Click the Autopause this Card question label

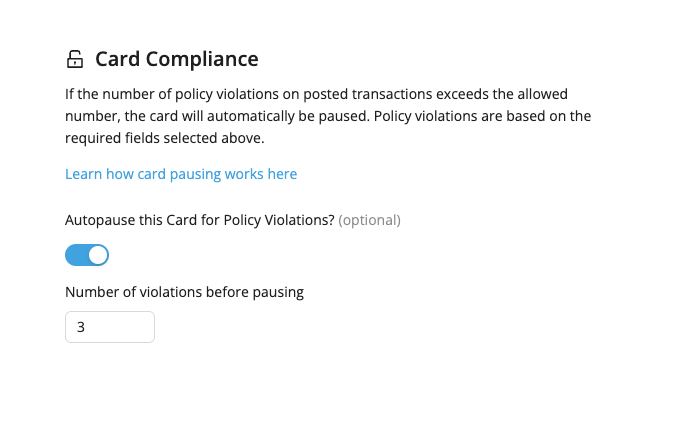(199, 220)
